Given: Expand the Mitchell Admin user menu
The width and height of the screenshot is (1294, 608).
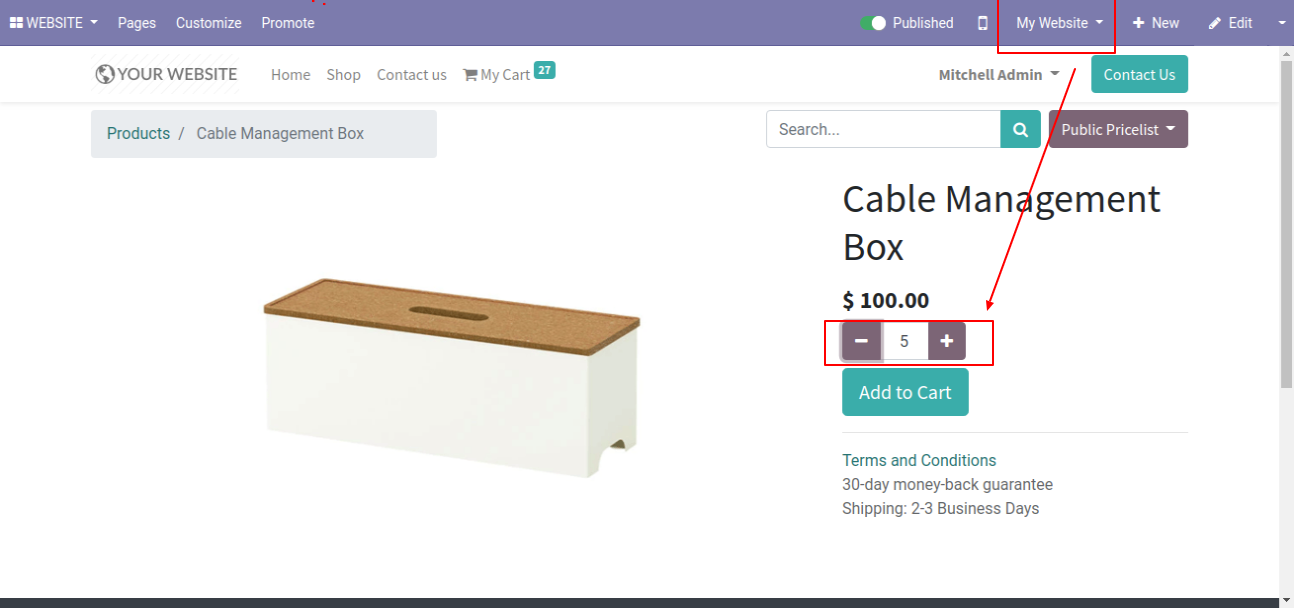Looking at the screenshot, I should coord(999,75).
